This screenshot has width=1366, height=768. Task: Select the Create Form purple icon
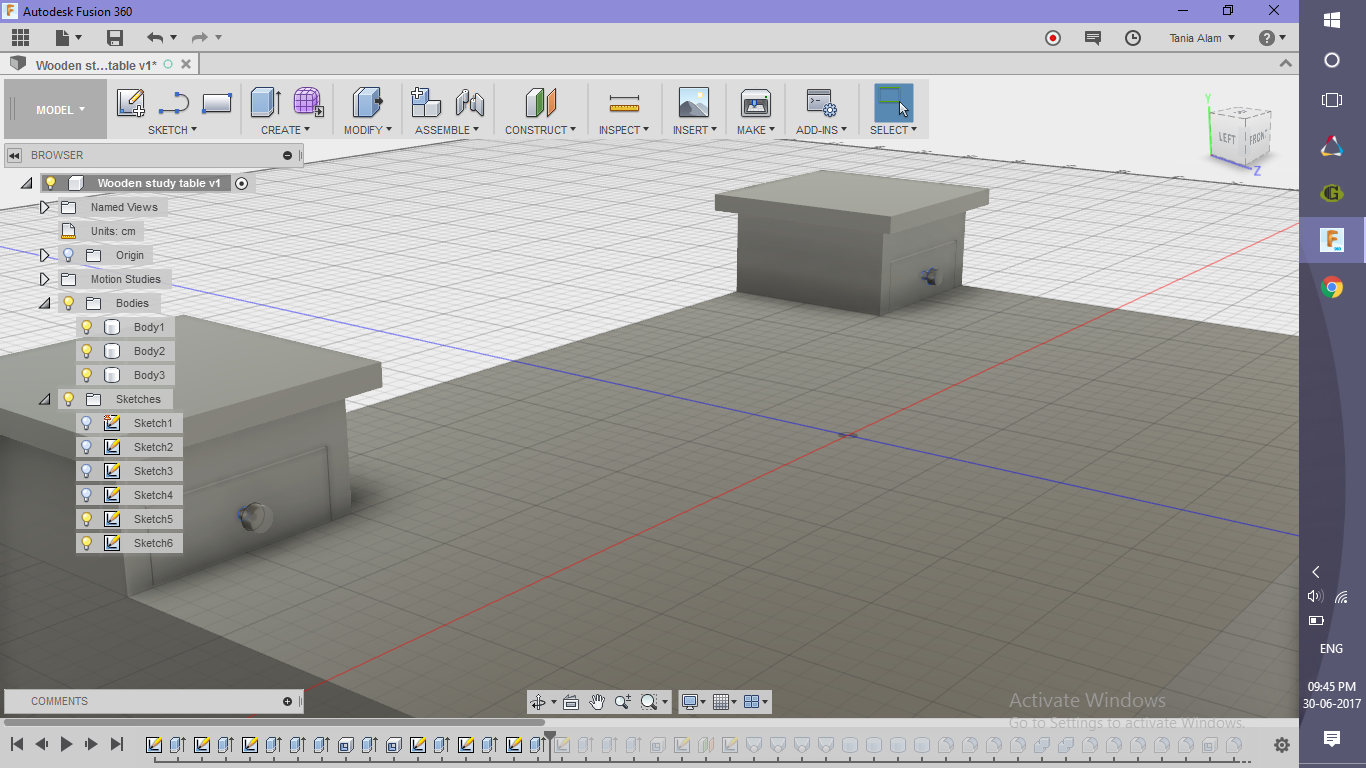click(308, 102)
